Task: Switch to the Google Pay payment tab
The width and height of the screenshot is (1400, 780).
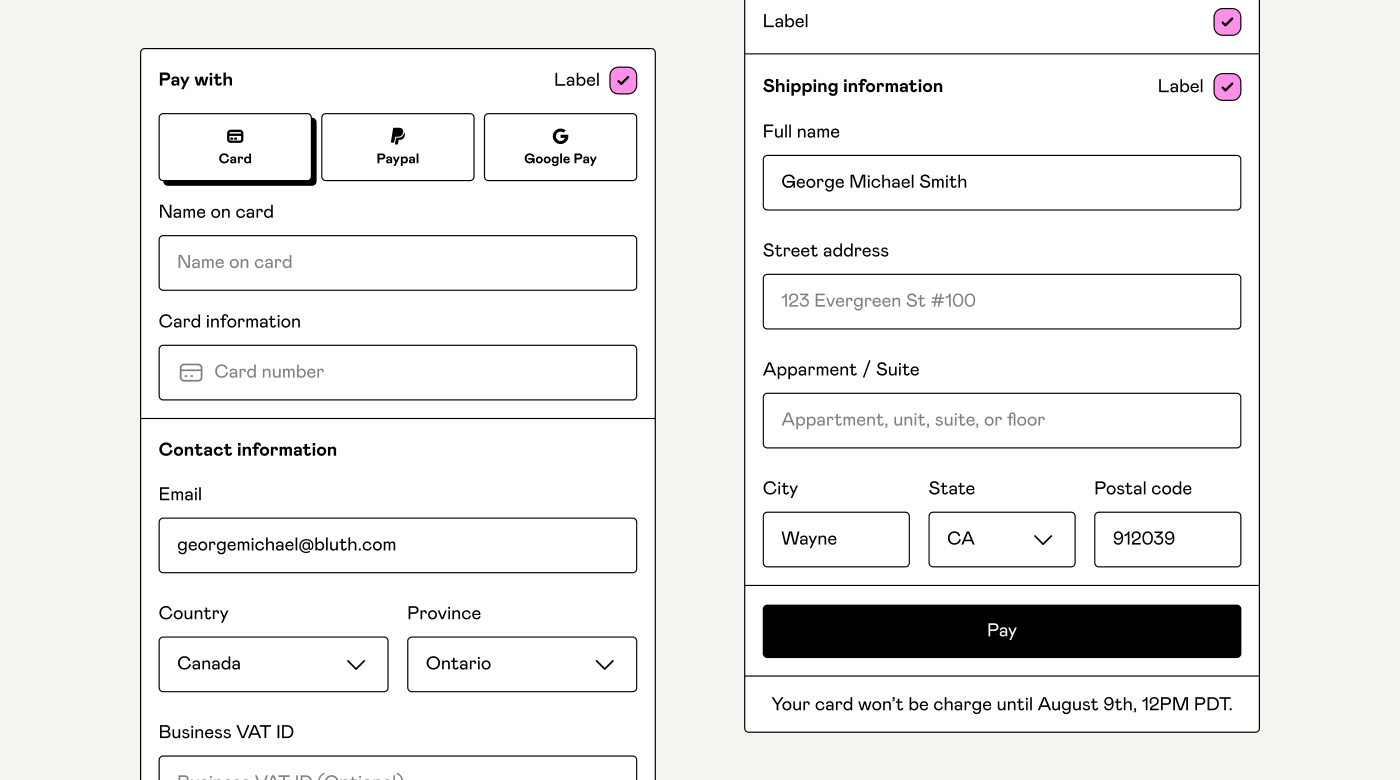Action: [x=560, y=147]
